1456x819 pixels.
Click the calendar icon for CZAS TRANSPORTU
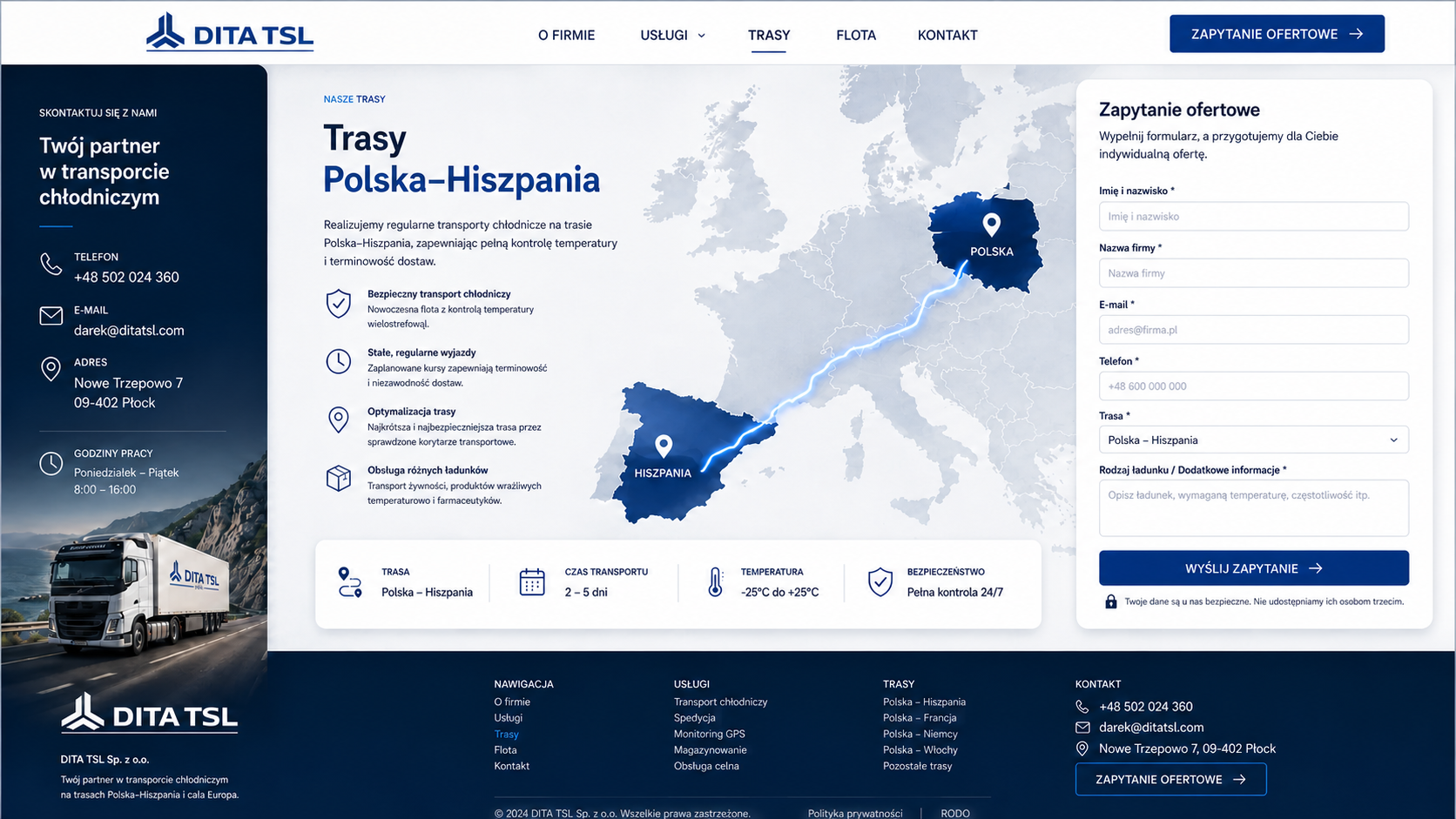tap(532, 582)
